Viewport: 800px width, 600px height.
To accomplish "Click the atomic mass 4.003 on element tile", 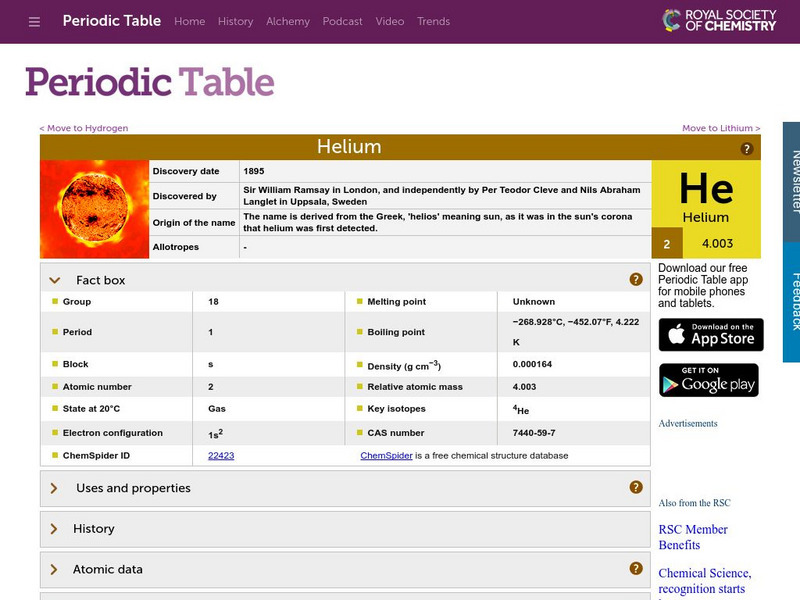I will 717,243.
